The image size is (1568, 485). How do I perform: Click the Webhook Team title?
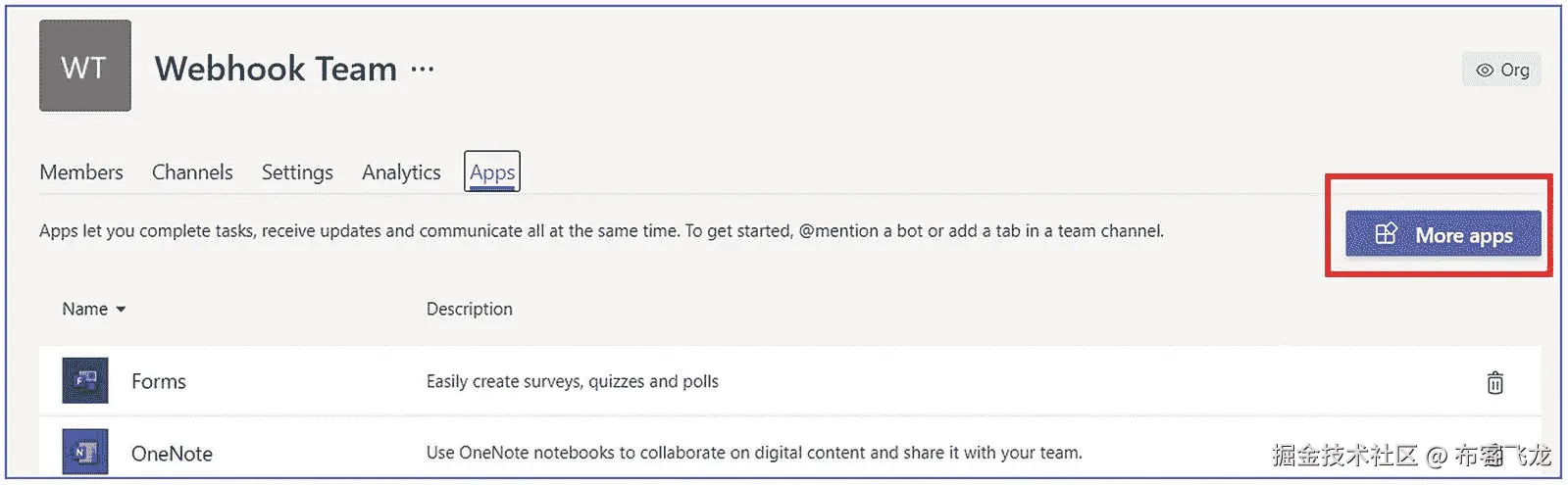[x=276, y=69]
